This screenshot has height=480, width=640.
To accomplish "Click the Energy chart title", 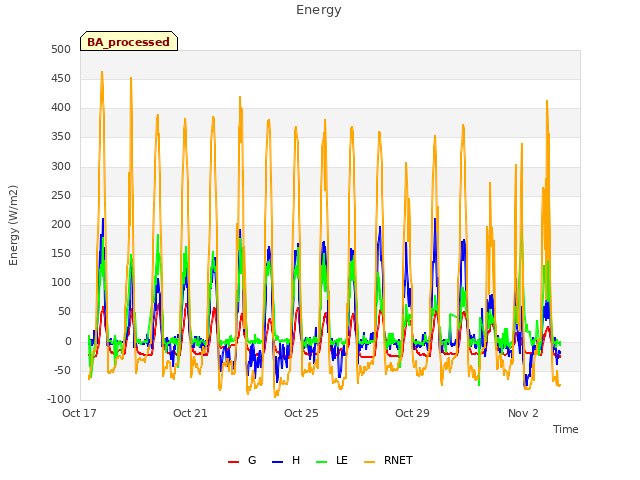I will point(319,10).
